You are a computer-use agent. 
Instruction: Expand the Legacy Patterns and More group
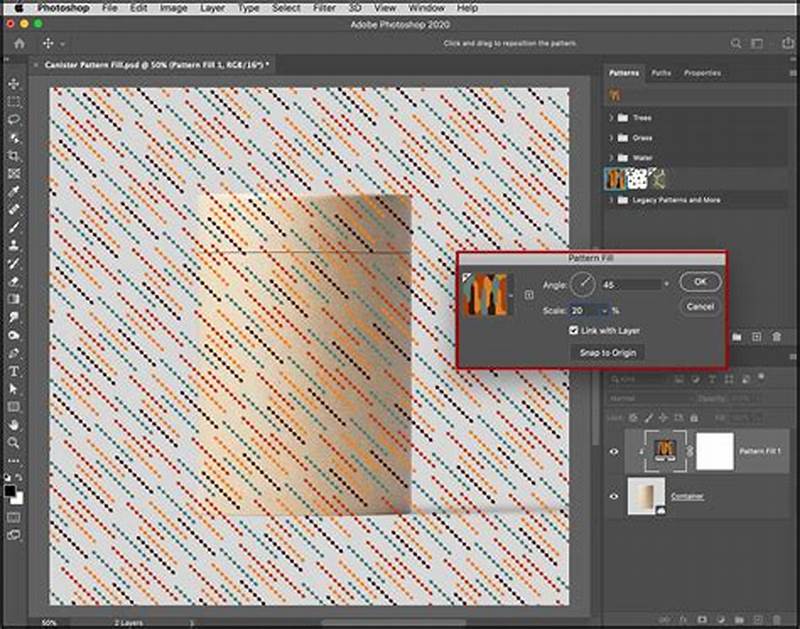click(x=610, y=200)
